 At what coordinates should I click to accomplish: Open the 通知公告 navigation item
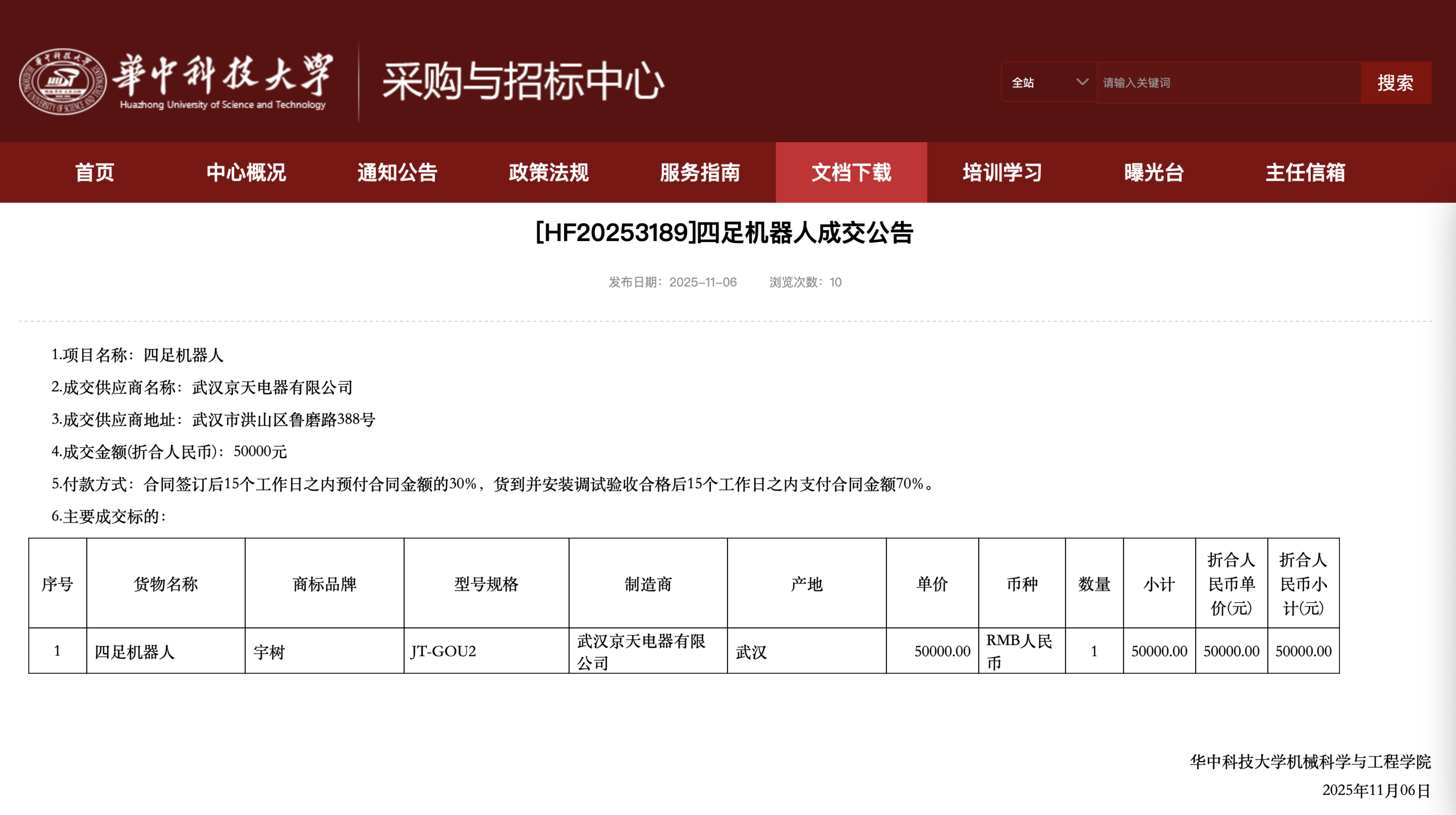[x=397, y=172]
